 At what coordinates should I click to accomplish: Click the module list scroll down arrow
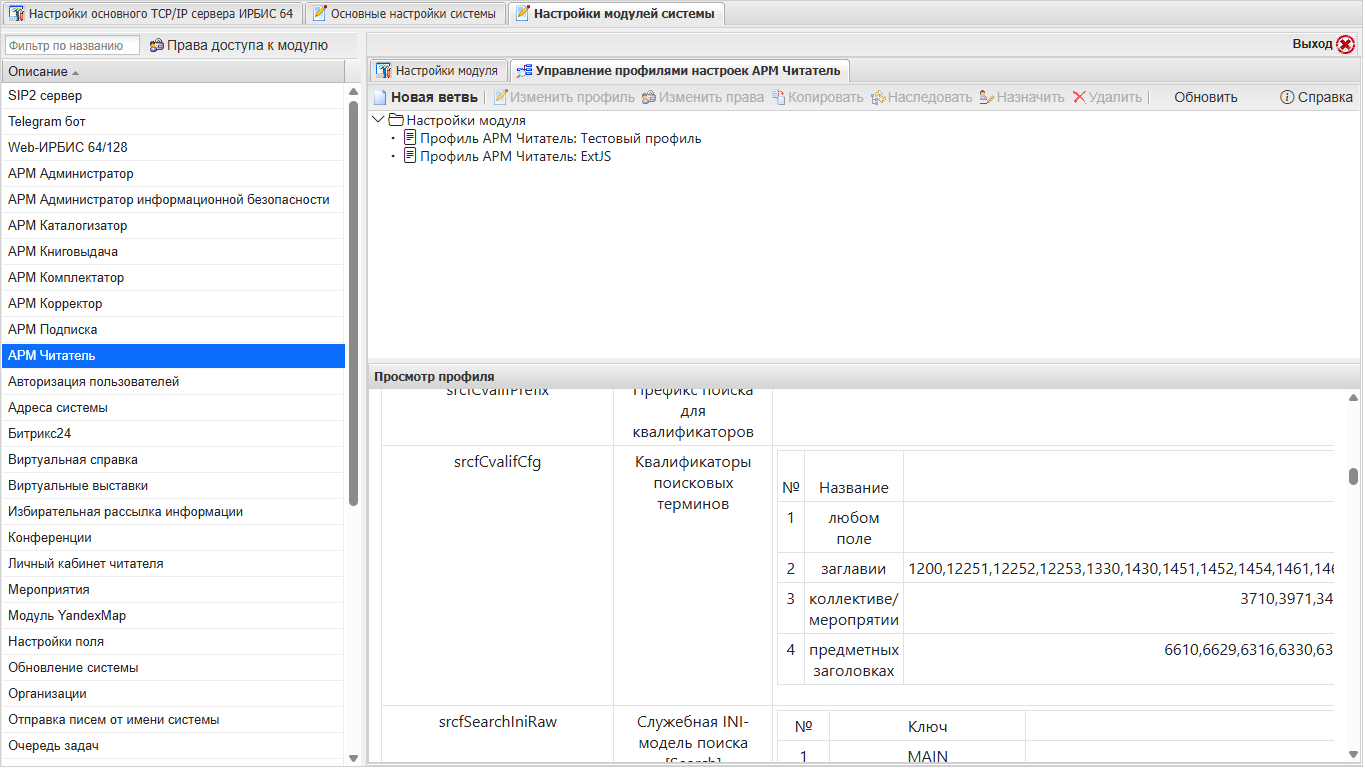coord(353,758)
